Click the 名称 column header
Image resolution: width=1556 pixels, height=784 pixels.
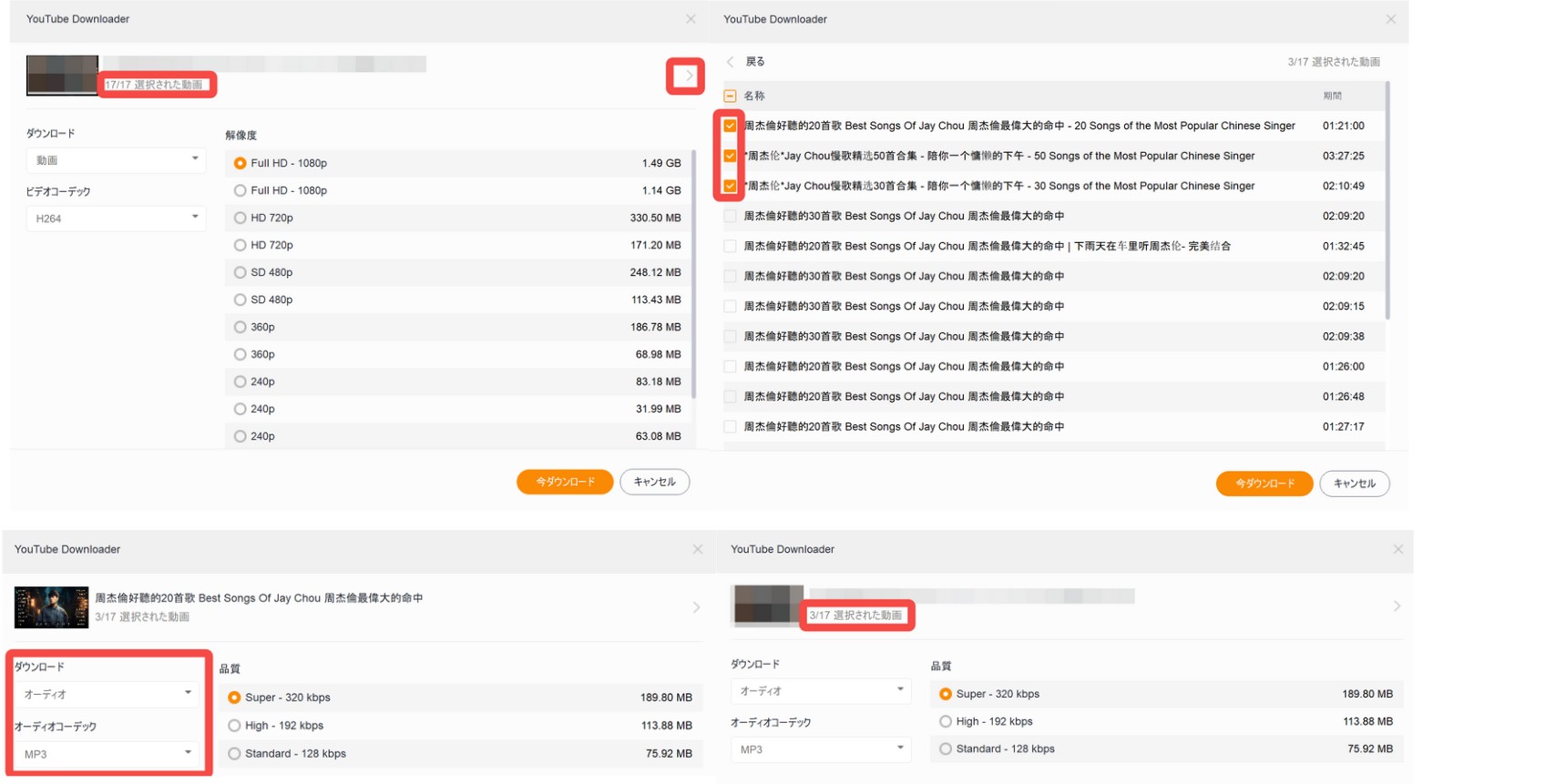pyautogui.click(x=754, y=96)
